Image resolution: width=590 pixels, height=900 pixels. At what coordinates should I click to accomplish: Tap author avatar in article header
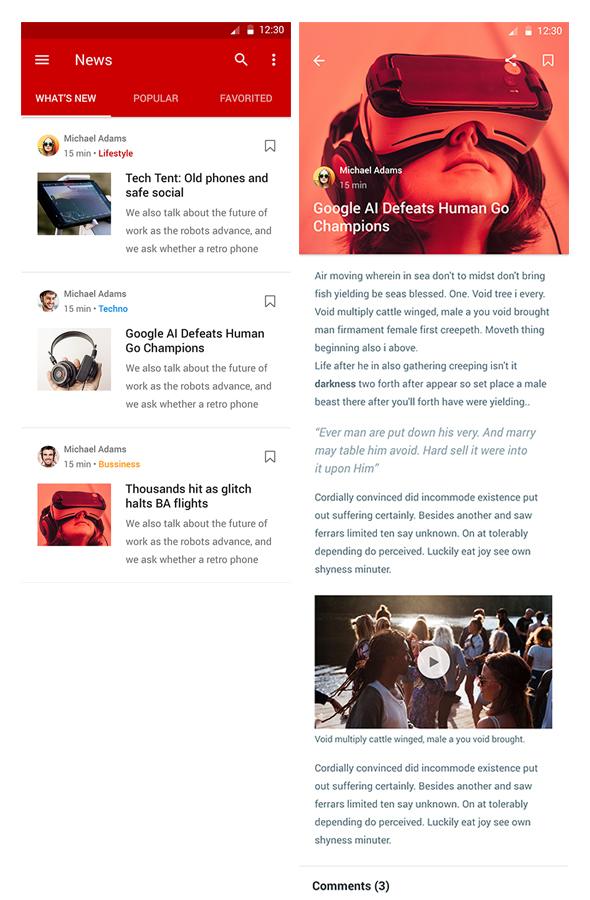click(324, 177)
